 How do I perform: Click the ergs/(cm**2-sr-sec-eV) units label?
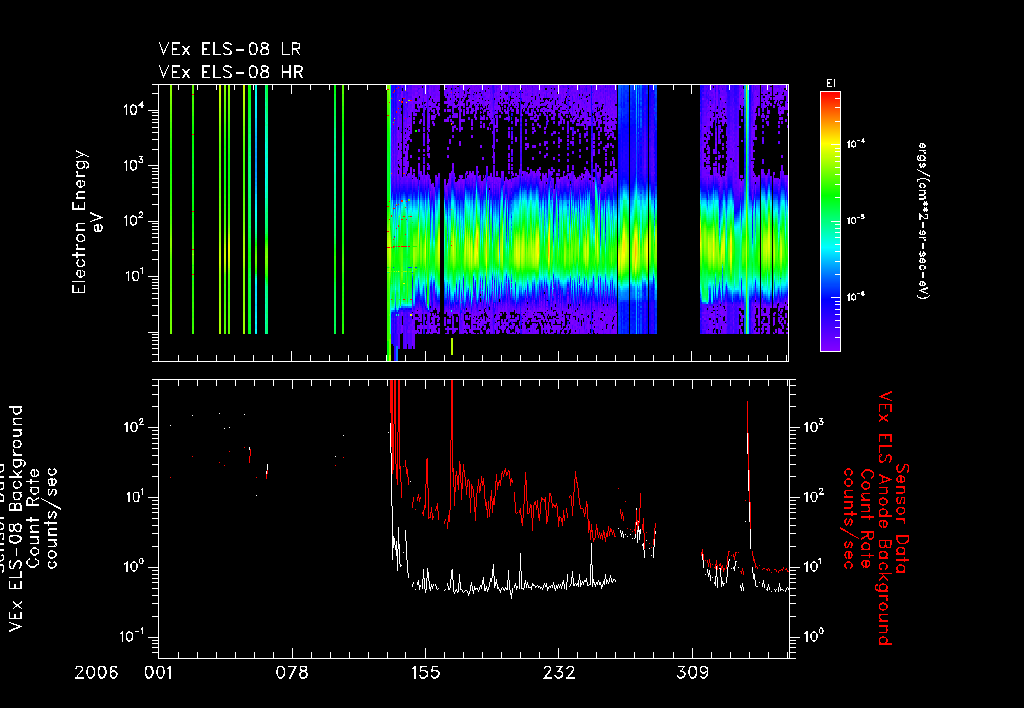click(922, 221)
